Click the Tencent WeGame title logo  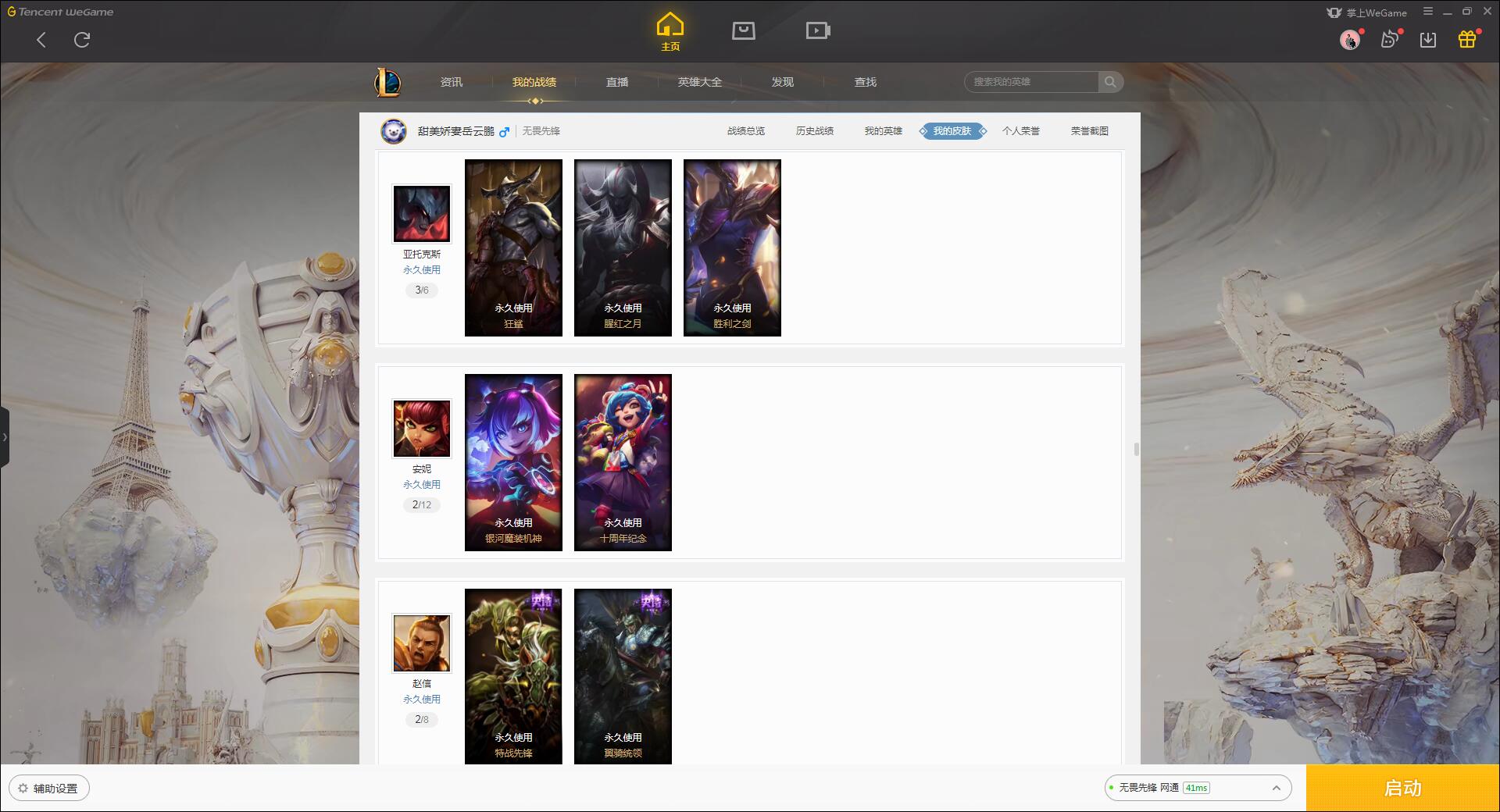click(60, 12)
